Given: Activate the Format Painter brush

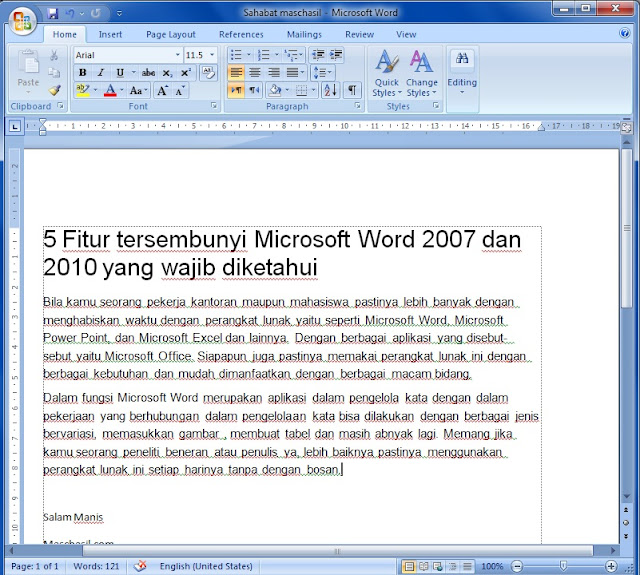Looking at the screenshot, I should (54, 90).
